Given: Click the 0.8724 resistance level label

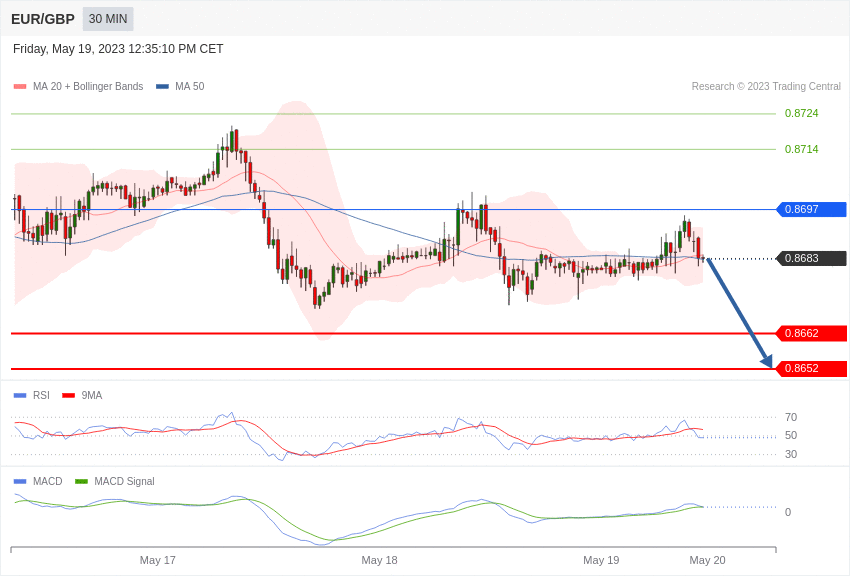Looking at the screenshot, I should 801,113.
